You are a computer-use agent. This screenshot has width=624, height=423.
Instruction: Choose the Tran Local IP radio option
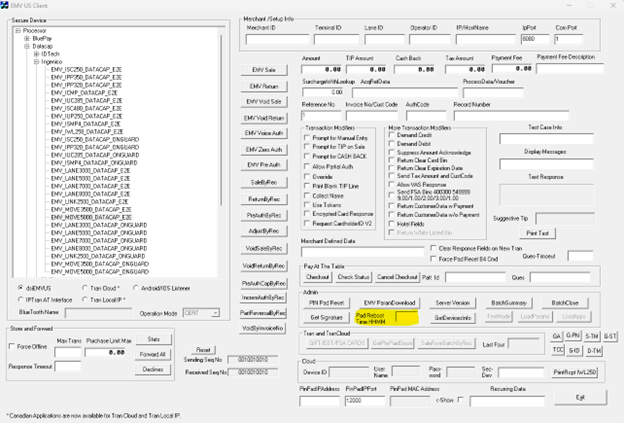coord(84,299)
